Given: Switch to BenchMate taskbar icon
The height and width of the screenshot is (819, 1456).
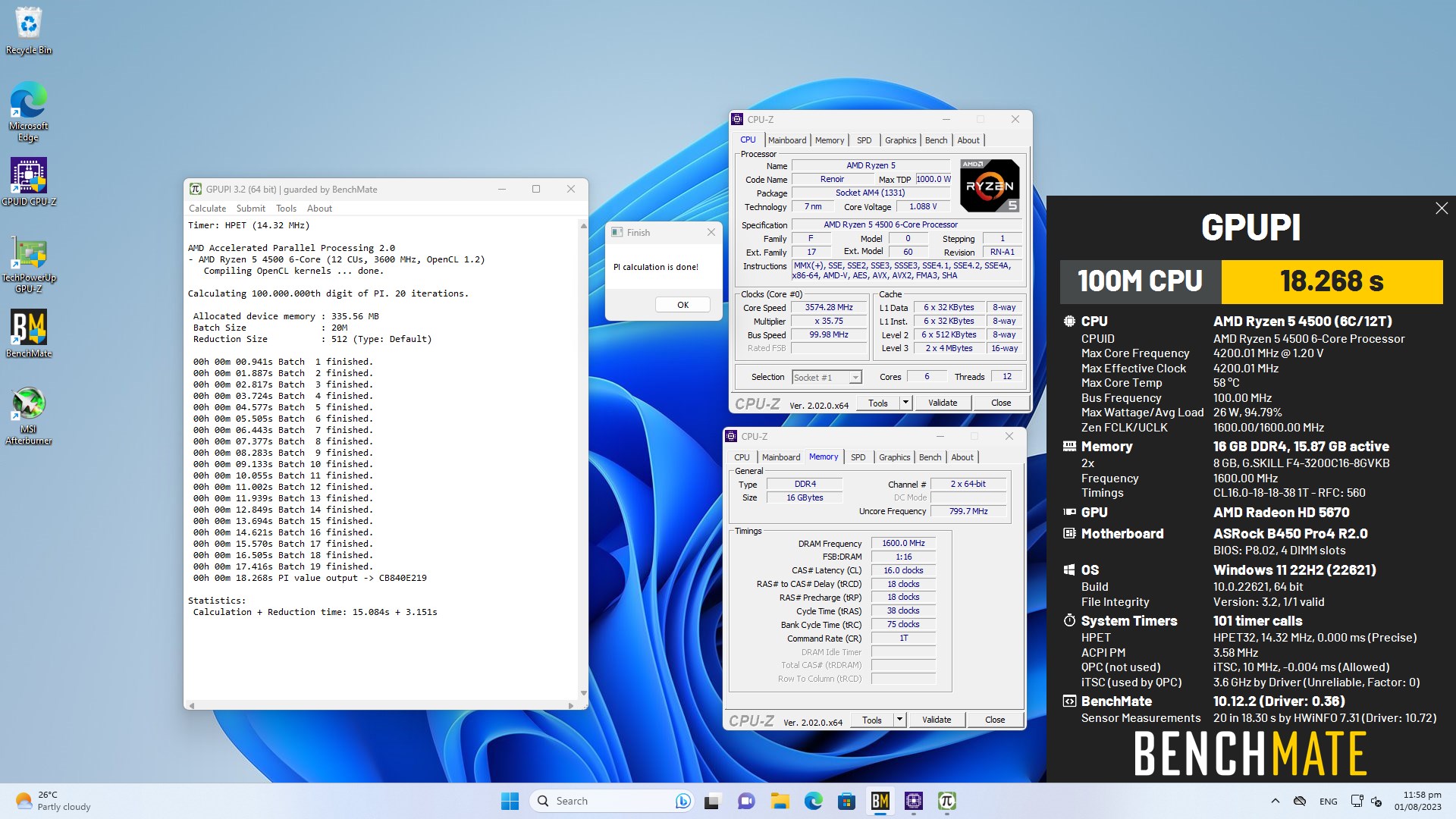Looking at the screenshot, I should (880, 801).
